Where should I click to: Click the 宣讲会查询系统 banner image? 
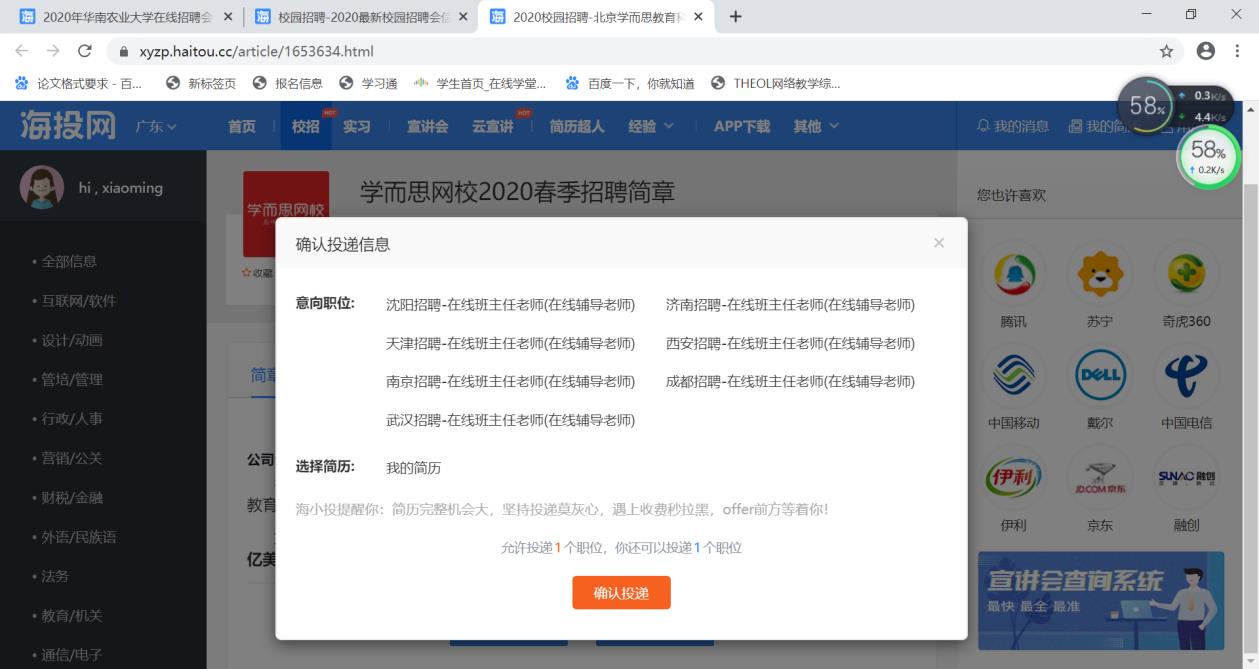[1100, 600]
